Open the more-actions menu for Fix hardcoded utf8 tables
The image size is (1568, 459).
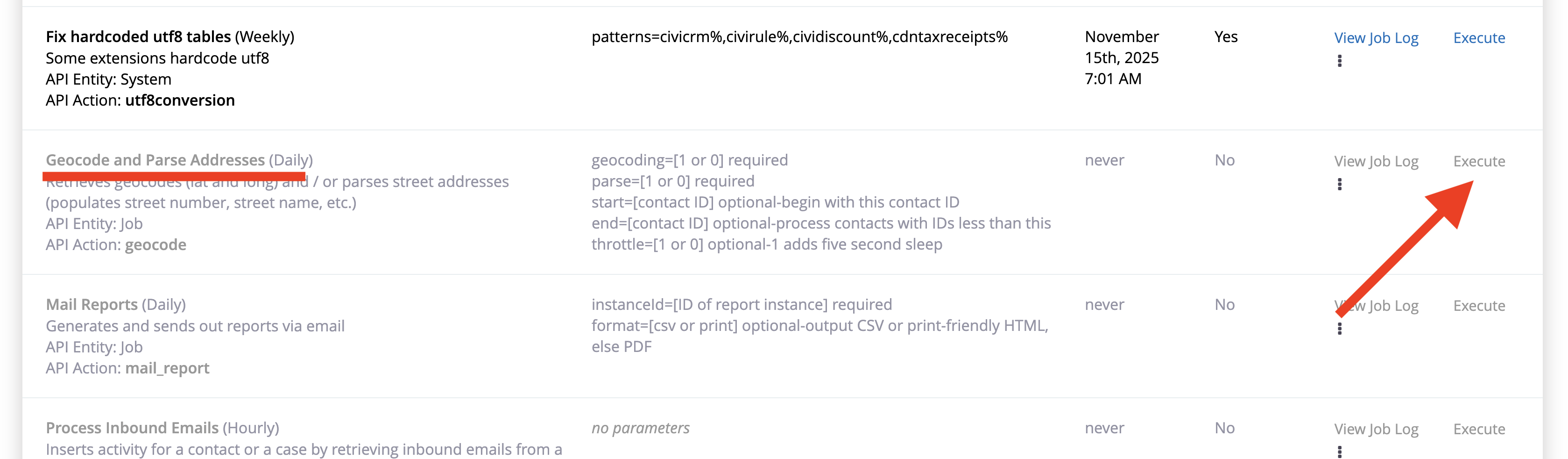[1339, 61]
